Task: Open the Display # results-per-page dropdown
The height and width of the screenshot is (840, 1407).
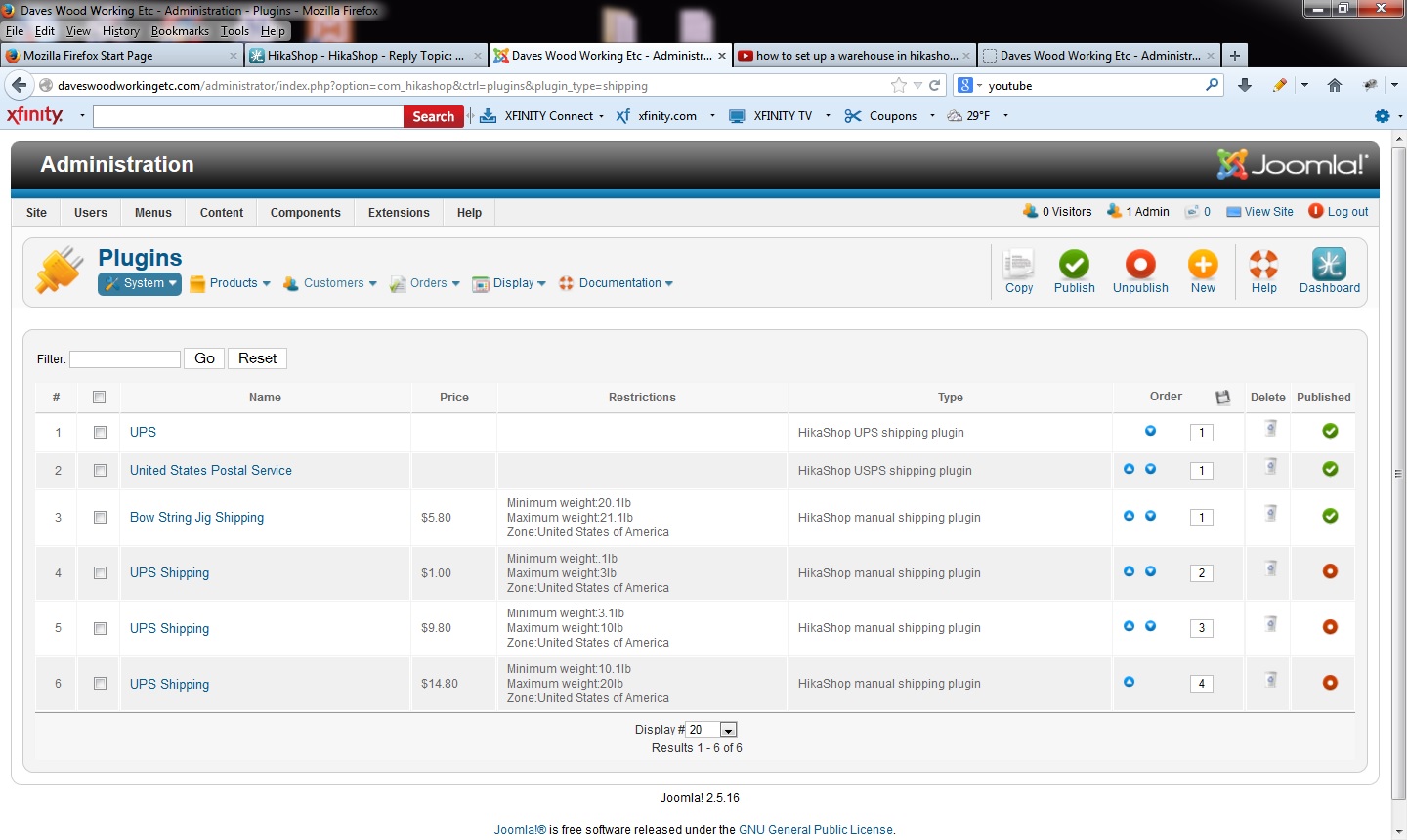Action: click(x=711, y=730)
